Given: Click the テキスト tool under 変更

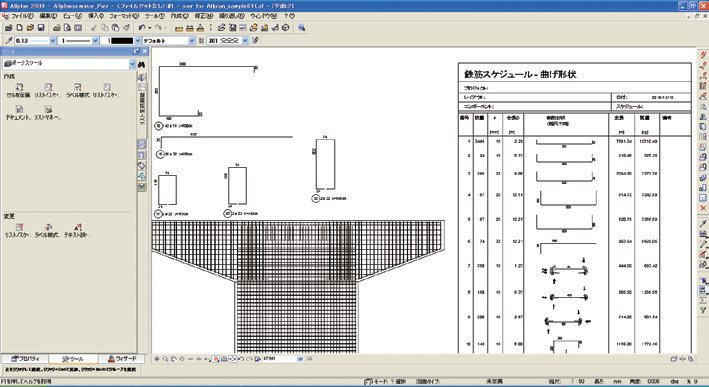Looking at the screenshot, I should [76, 230].
